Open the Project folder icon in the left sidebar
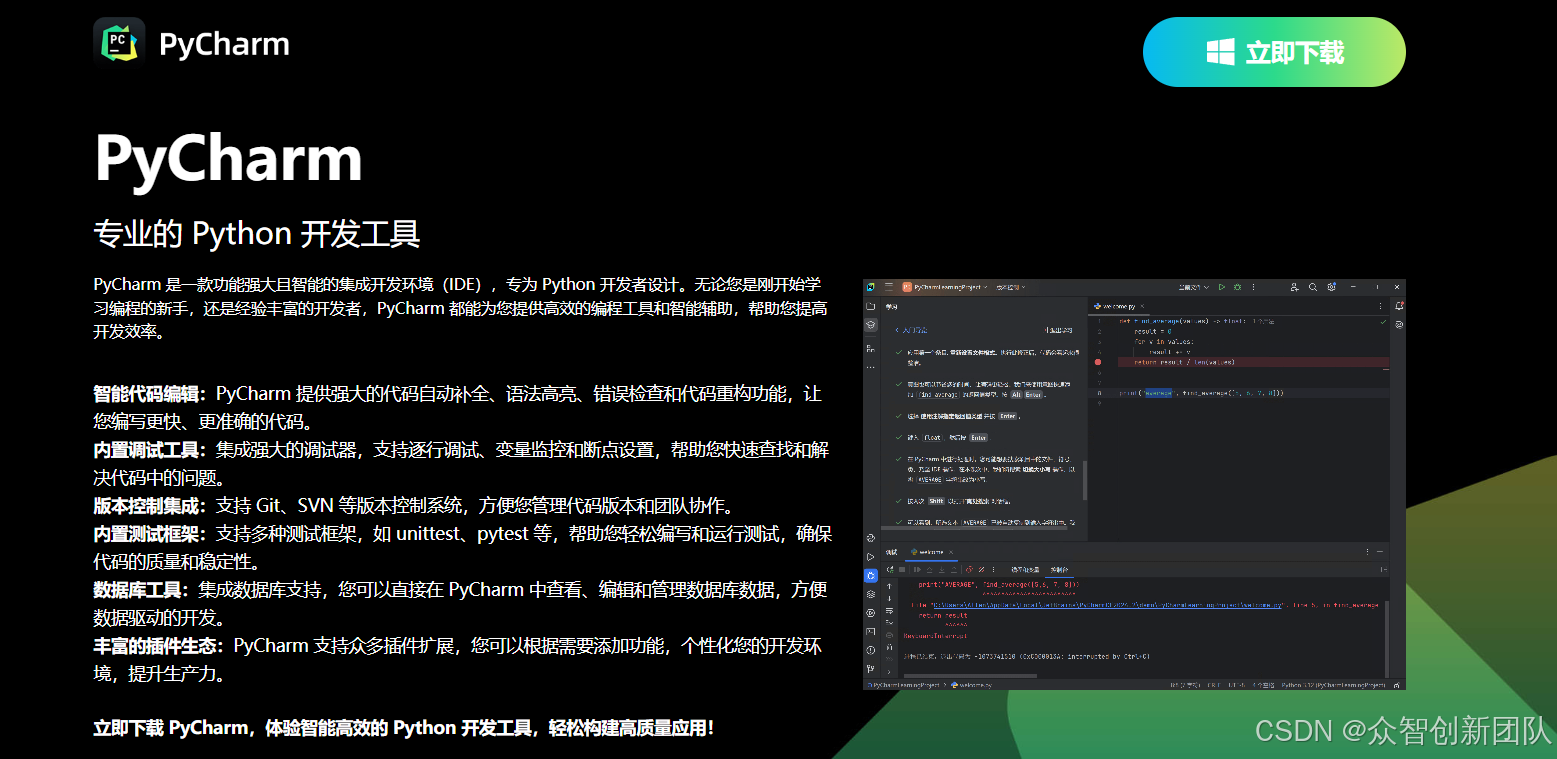Viewport: 1557px width, 759px height. pos(869,305)
